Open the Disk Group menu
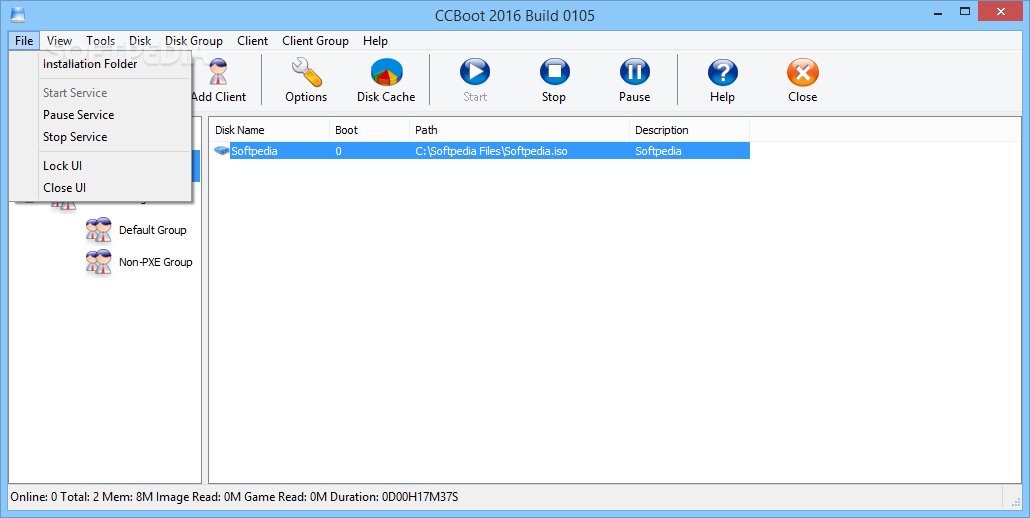1030x518 pixels. point(194,41)
